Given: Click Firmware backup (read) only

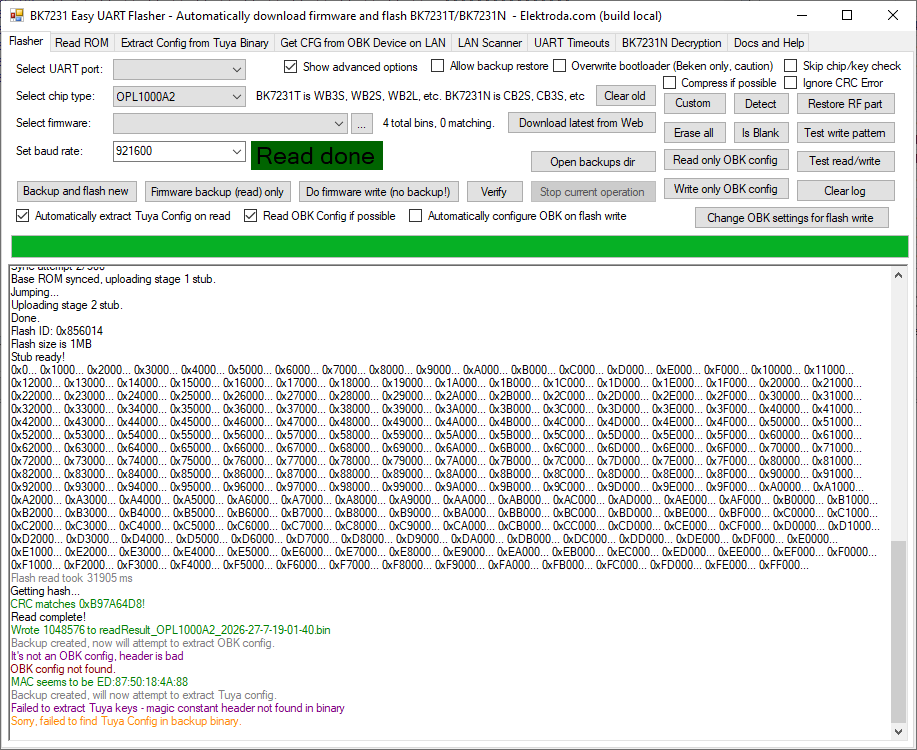Looking at the screenshot, I should pyautogui.click(x=217, y=192).
